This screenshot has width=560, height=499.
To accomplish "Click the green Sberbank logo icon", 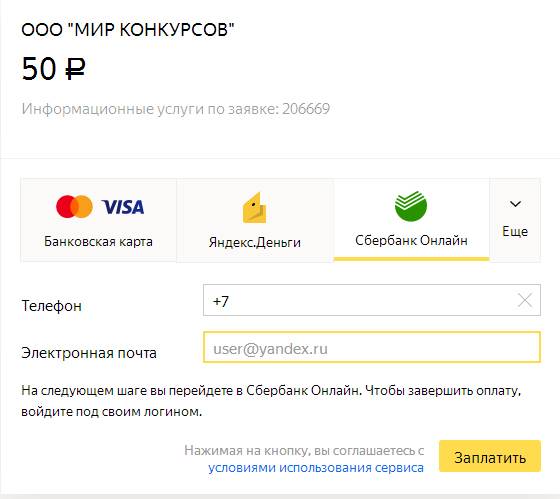I will pyautogui.click(x=411, y=206).
